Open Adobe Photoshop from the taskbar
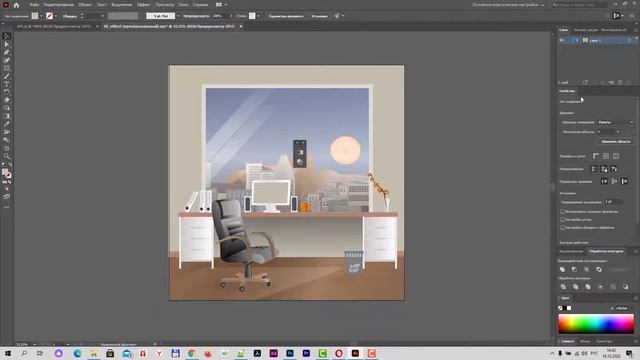This screenshot has height=360, width=640. click(290, 353)
